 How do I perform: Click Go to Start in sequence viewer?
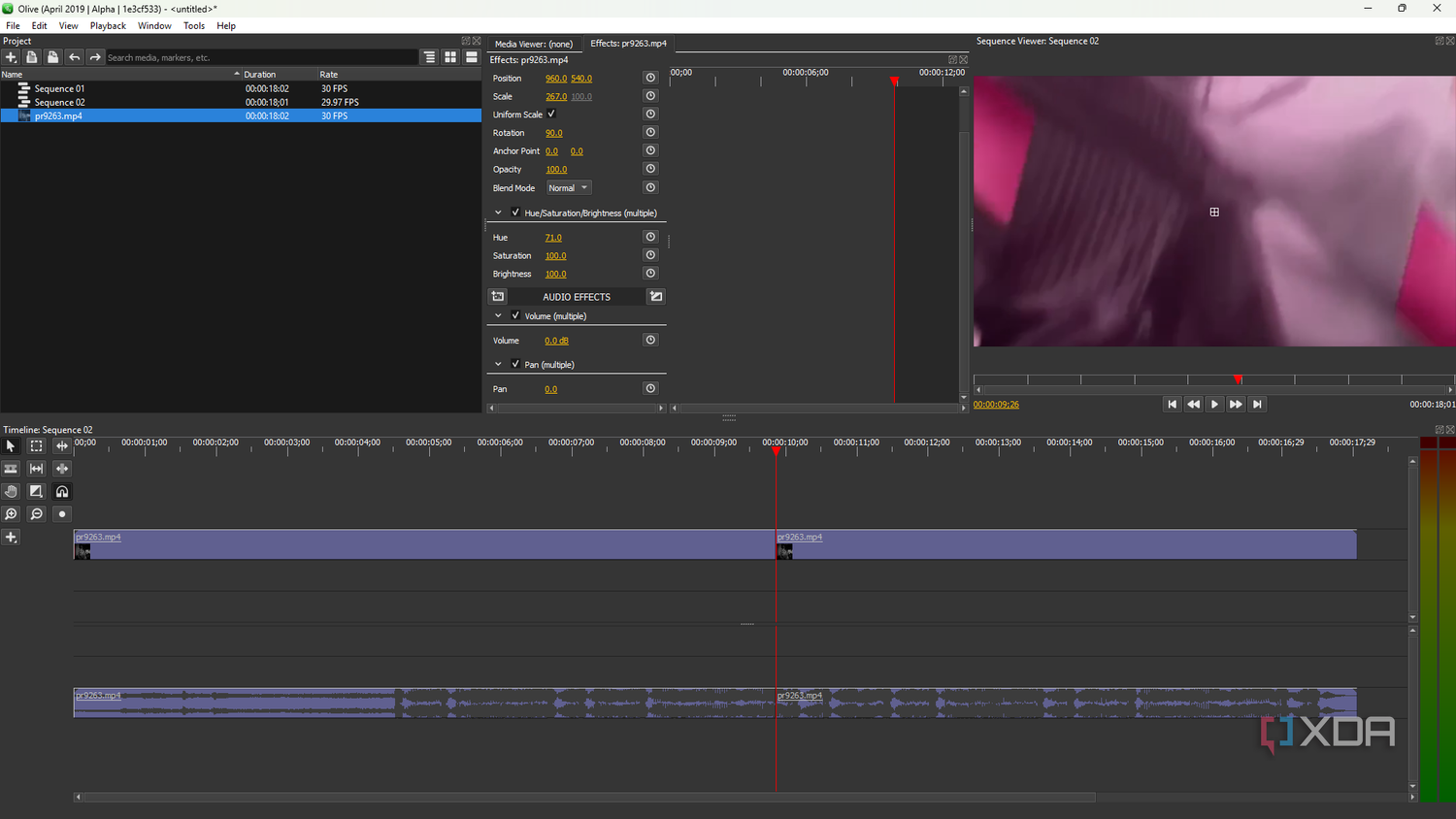click(1172, 405)
